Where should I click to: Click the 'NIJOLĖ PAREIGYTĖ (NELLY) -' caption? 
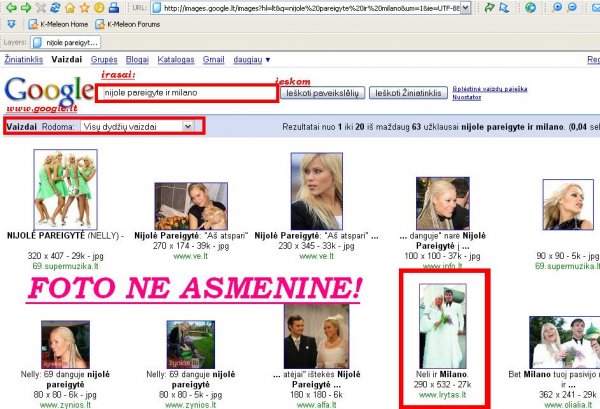point(65,236)
